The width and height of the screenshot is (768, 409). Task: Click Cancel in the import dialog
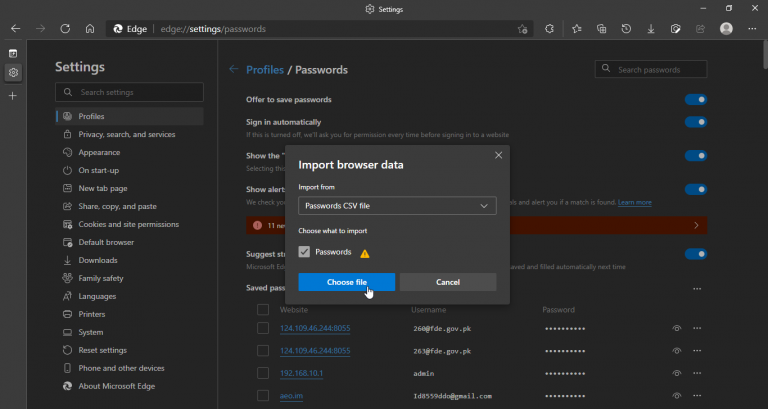pyautogui.click(x=448, y=282)
